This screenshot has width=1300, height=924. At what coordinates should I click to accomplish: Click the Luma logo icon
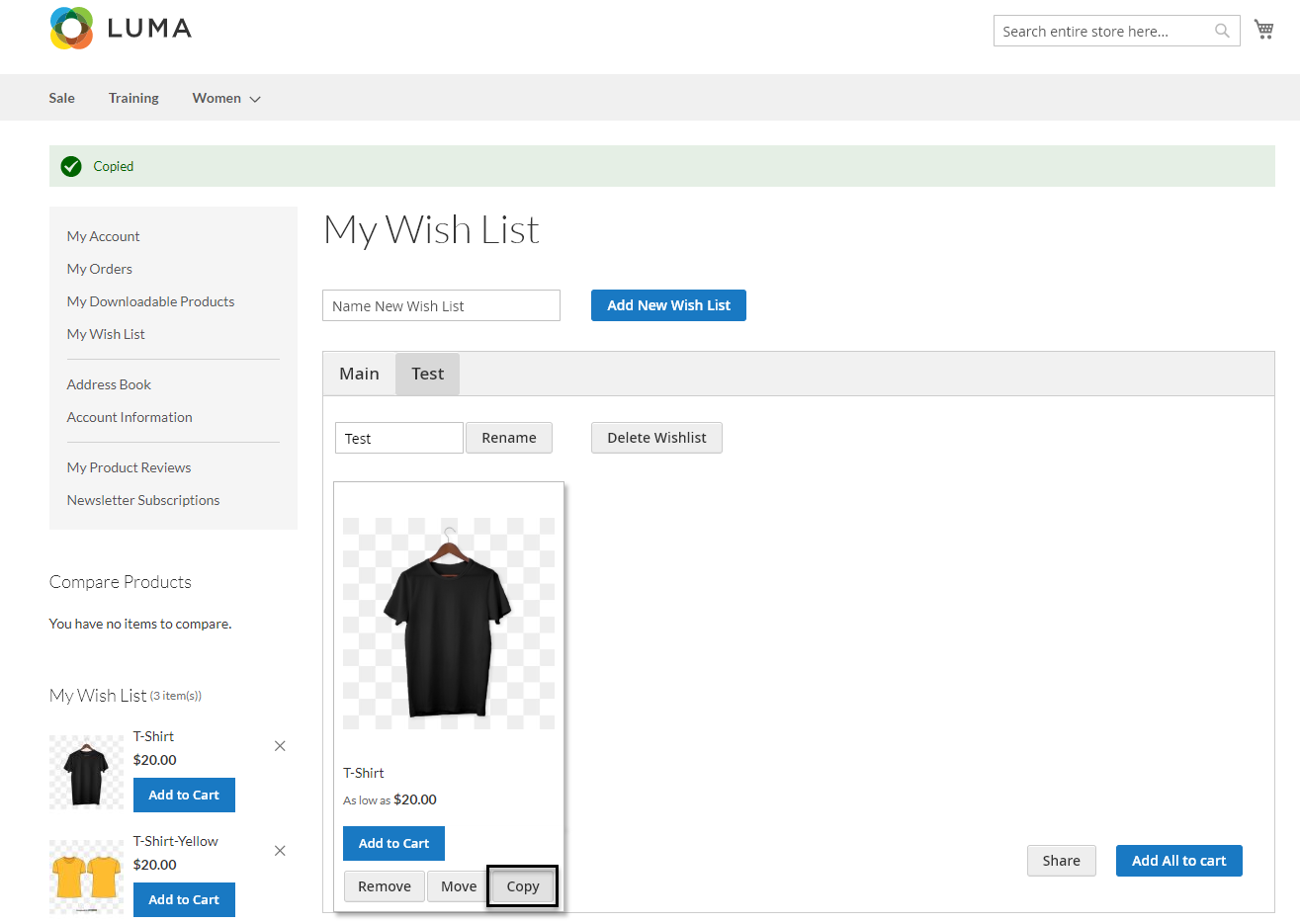pos(71,29)
